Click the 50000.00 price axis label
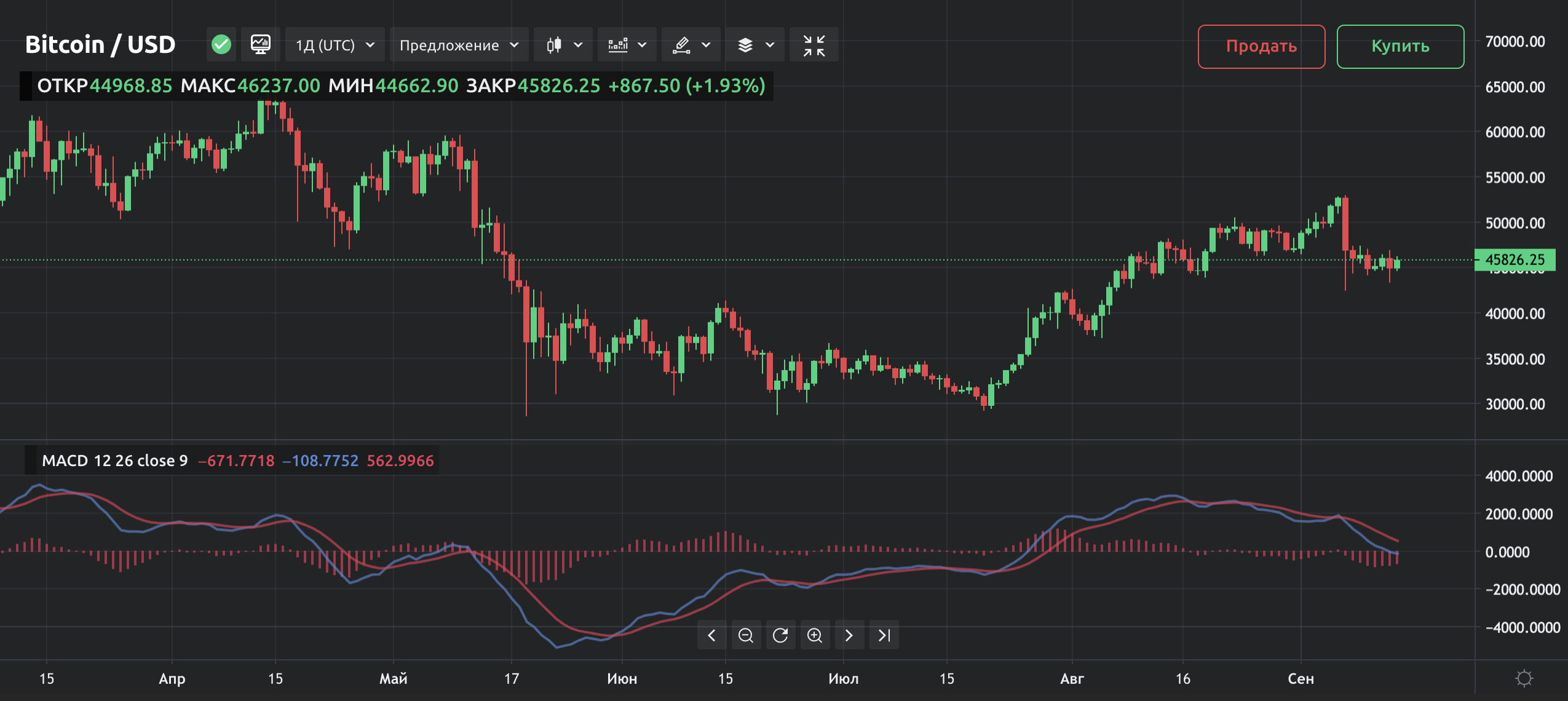1568x701 pixels. click(x=1515, y=223)
